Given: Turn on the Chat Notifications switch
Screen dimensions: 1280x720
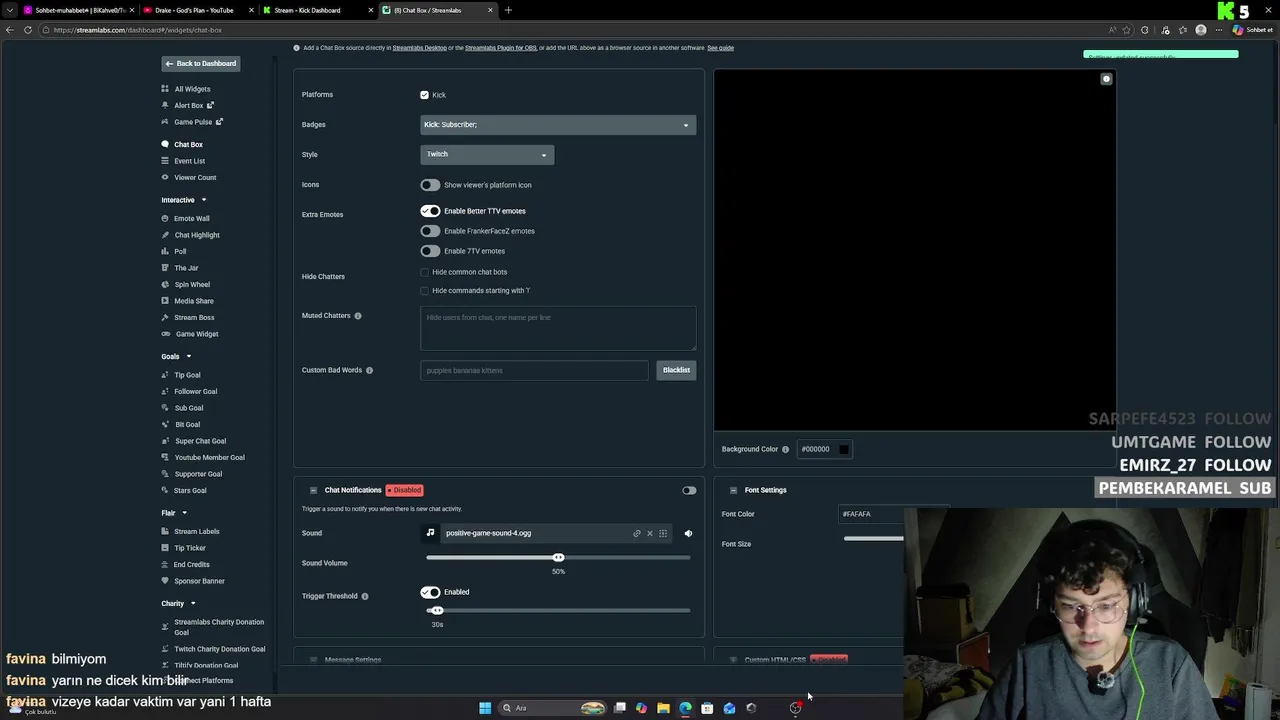Looking at the screenshot, I should click(689, 490).
